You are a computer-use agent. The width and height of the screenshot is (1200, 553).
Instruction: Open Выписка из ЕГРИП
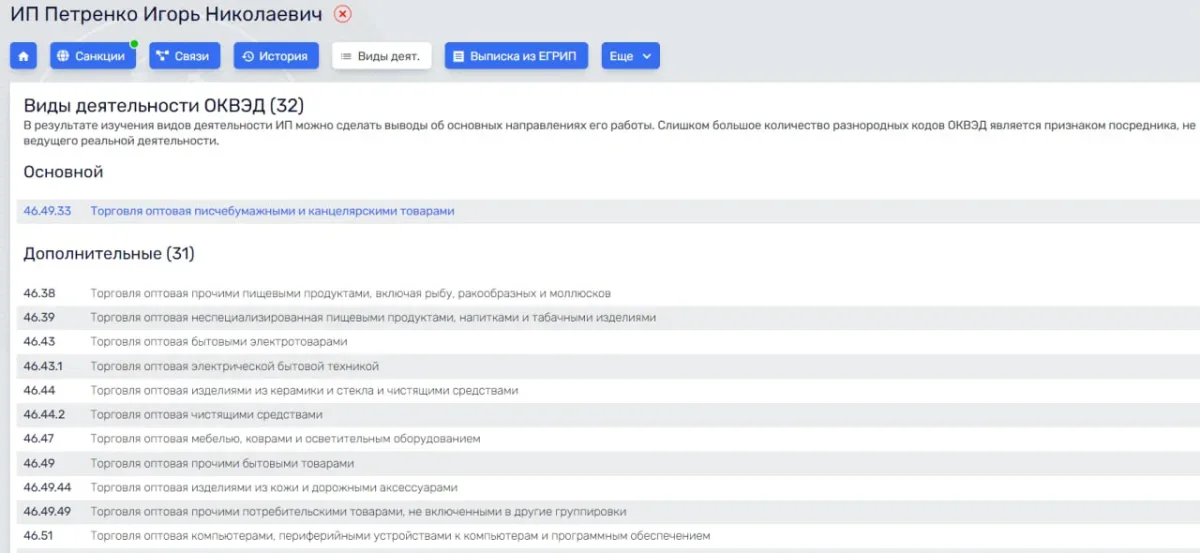tap(516, 56)
